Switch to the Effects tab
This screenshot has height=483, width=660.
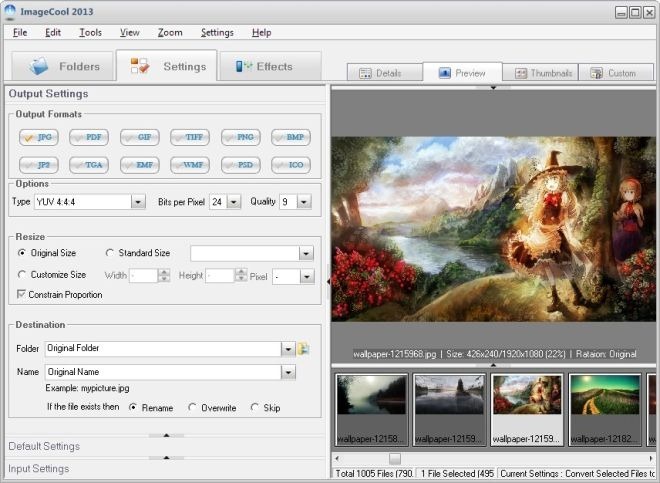(x=271, y=66)
